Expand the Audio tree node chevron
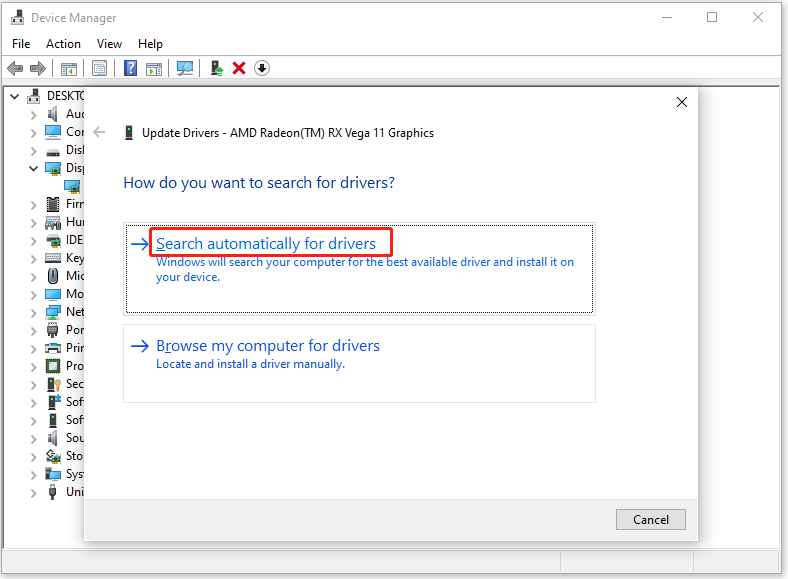This screenshot has height=579, width=788. [x=33, y=115]
